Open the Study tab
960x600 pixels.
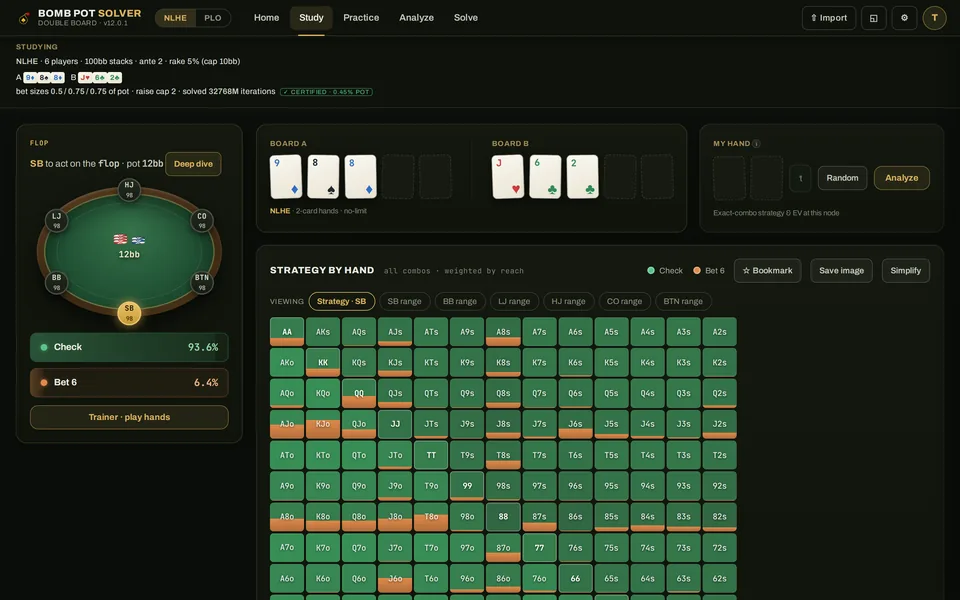(311, 18)
